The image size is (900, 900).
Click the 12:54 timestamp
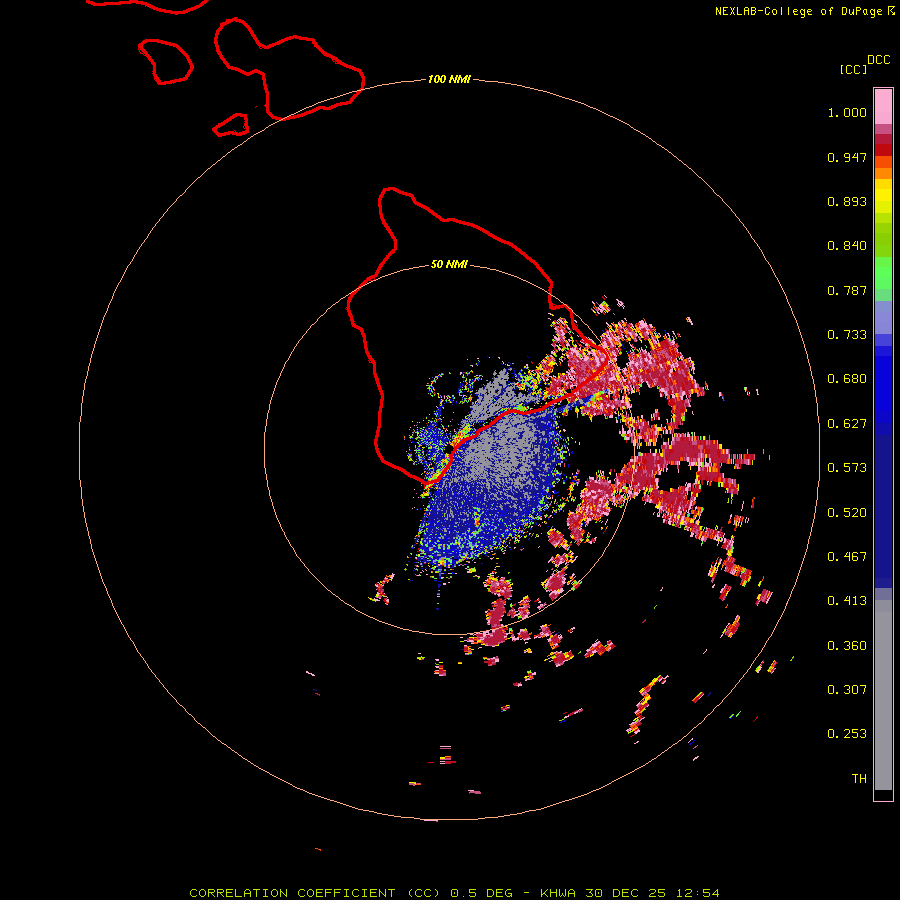[x=697, y=893]
